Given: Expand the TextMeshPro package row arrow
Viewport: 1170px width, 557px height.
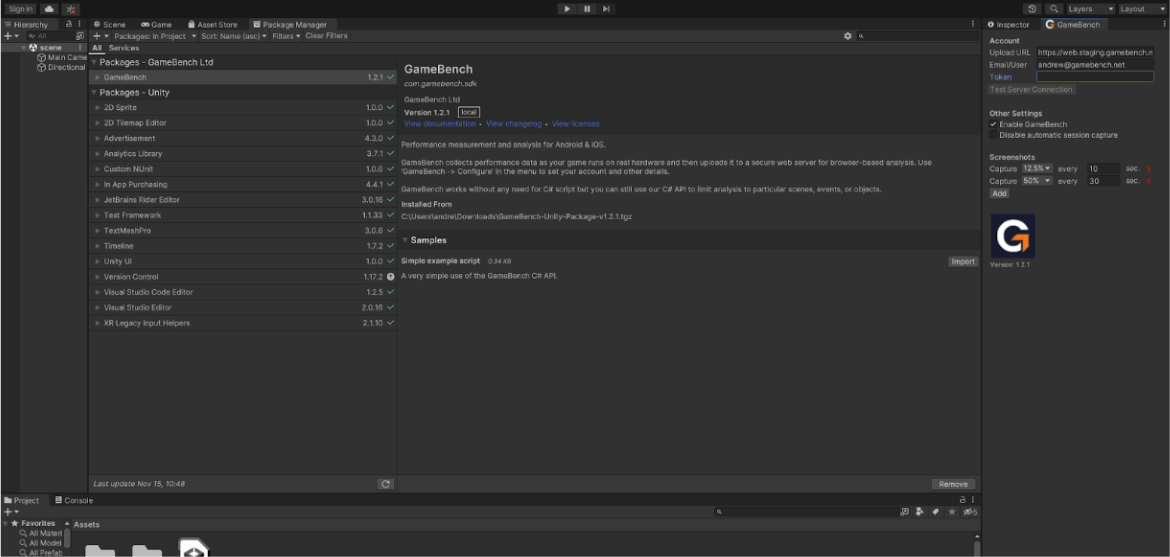Looking at the screenshot, I should (98, 231).
